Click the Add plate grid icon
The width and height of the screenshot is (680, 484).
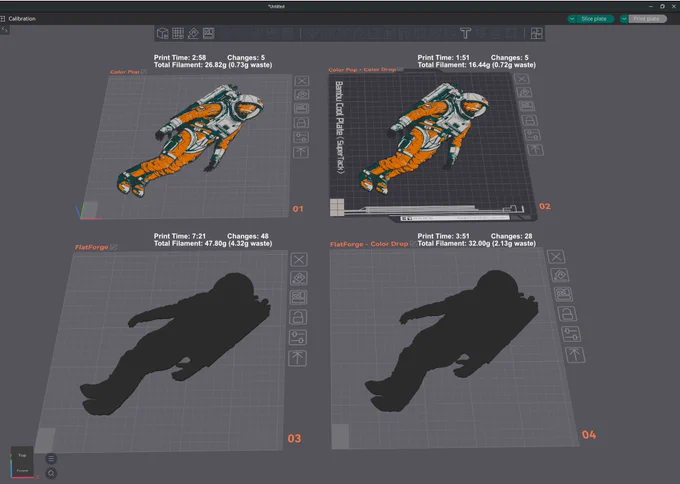click(x=178, y=33)
